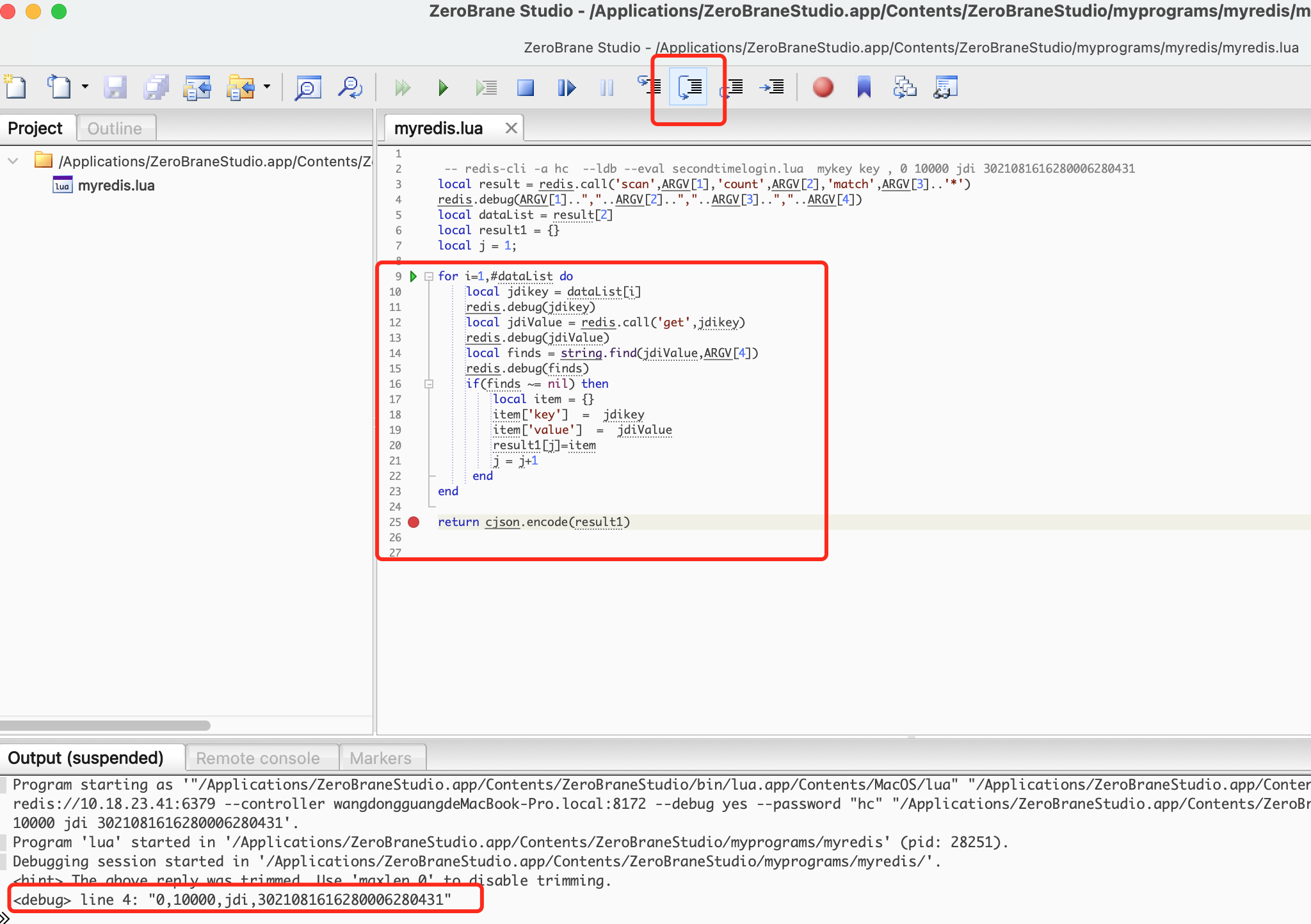This screenshot has height=924, width=1311.
Task: Collapse the /Applications project folder node
Action: tap(13, 161)
